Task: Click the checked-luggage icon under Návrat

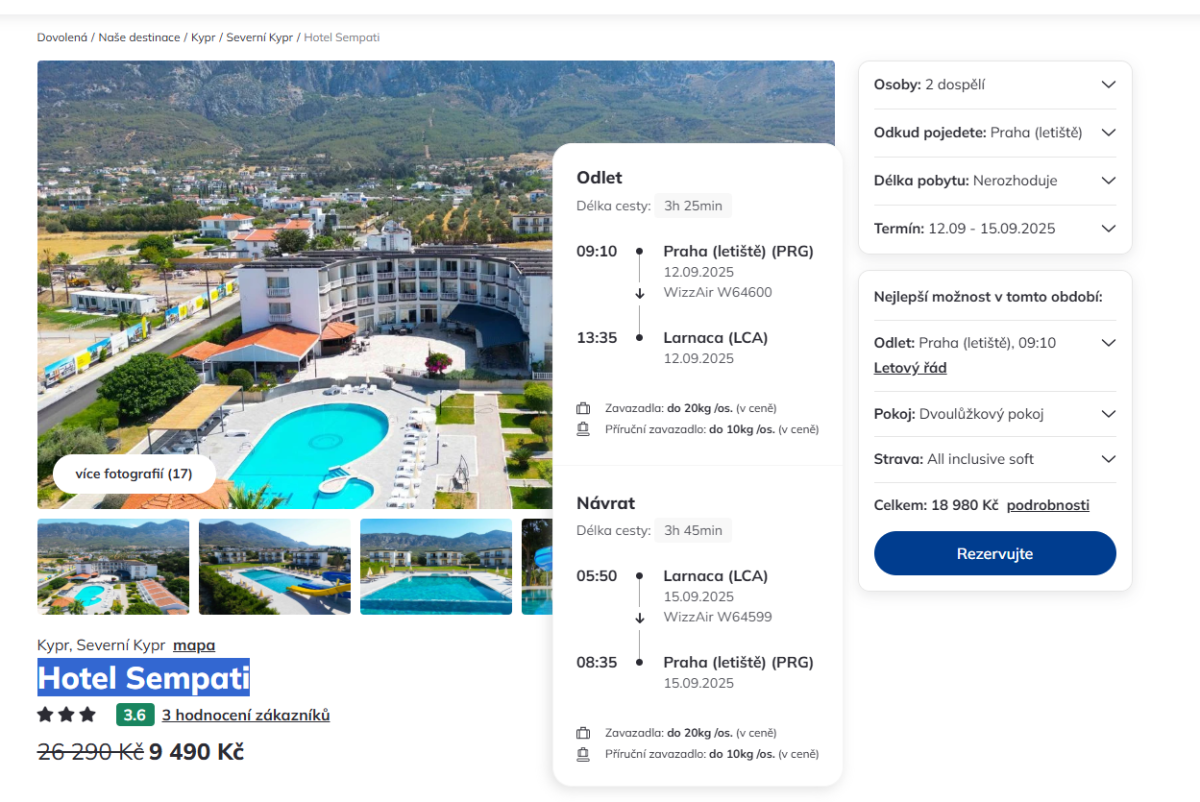Action: 583,733
